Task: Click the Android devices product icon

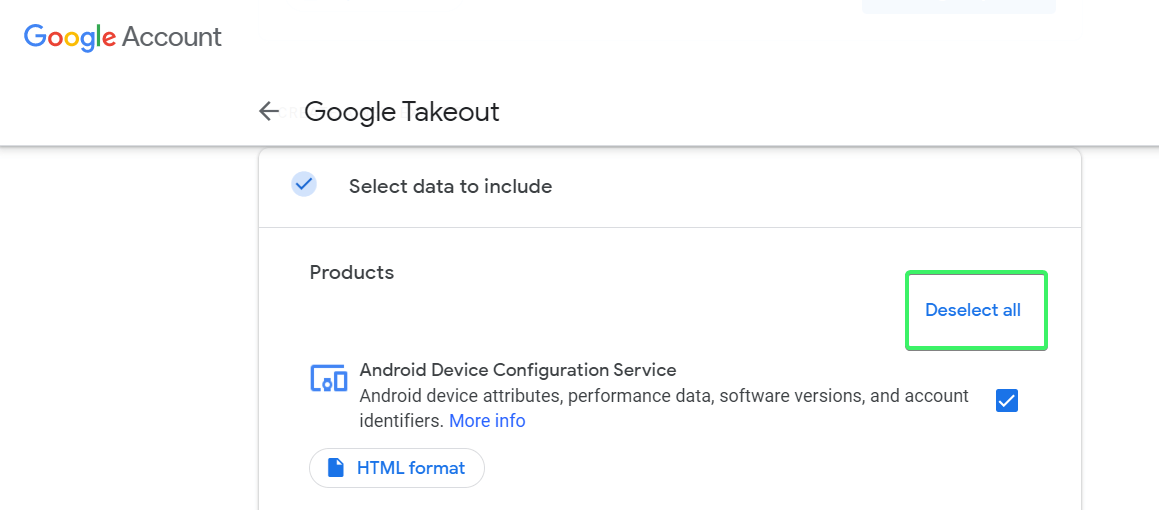Action: pos(329,379)
